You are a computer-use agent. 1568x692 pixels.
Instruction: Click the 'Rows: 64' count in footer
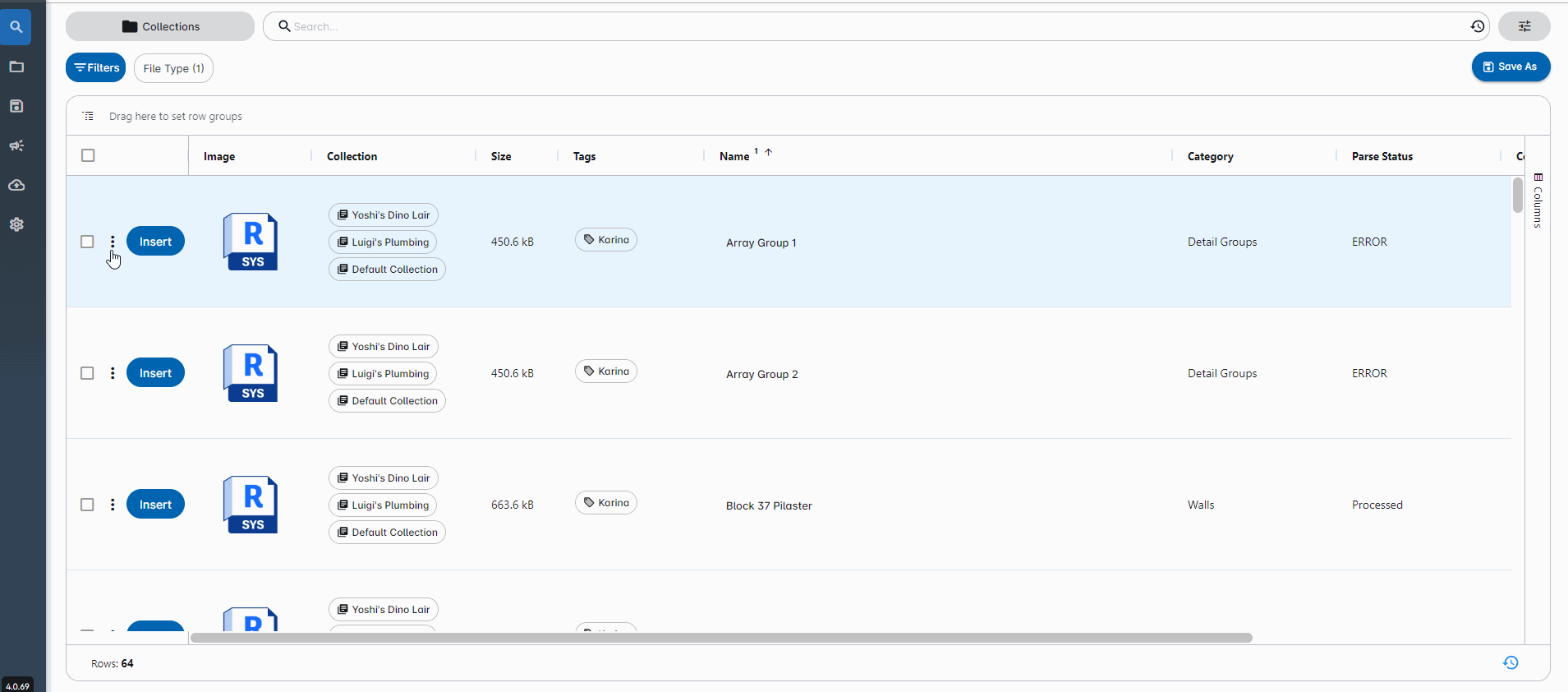[x=113, y=663]
